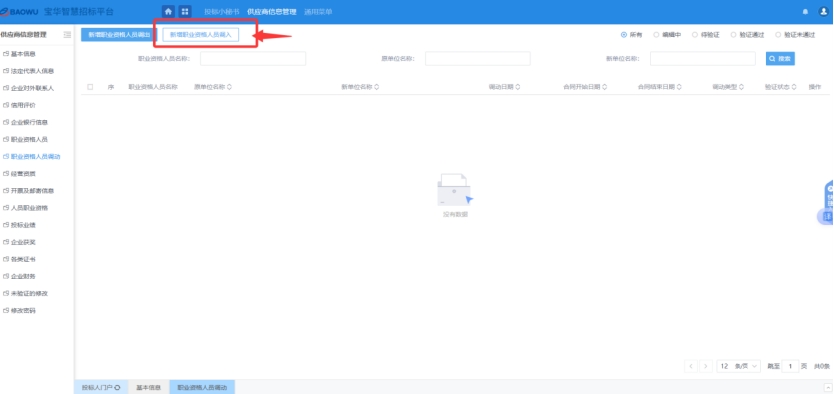Expand the bottom tab bar arrow at right
The width and height of the screenshot is (834, 394).
pos(828,387)
